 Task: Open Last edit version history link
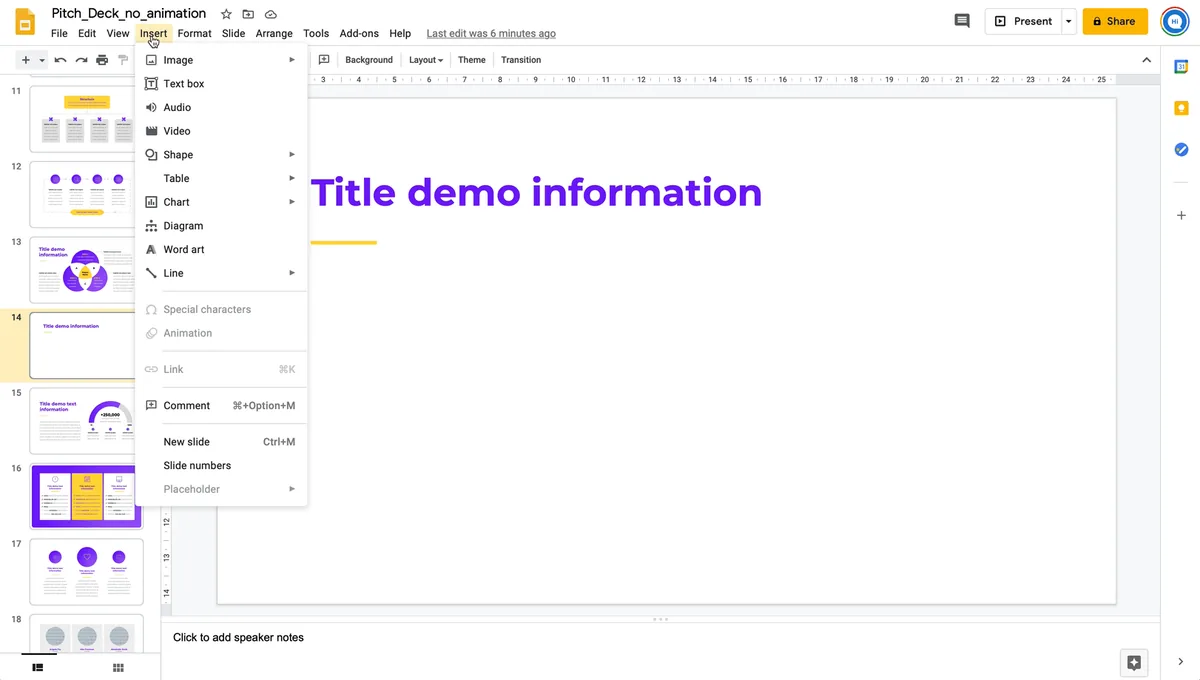click(x=491, y=33)
